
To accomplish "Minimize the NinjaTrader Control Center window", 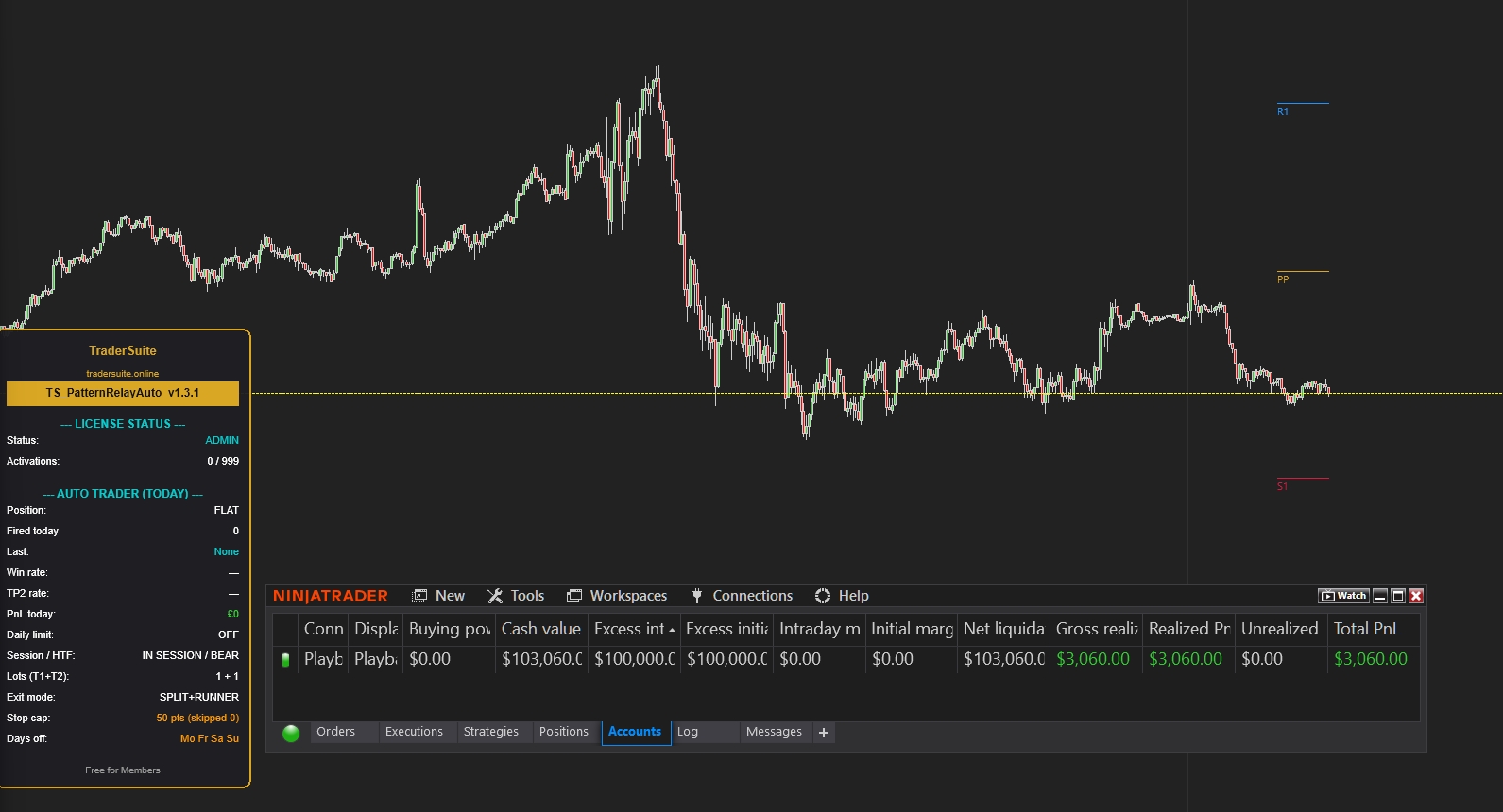I will (1380, 596).
